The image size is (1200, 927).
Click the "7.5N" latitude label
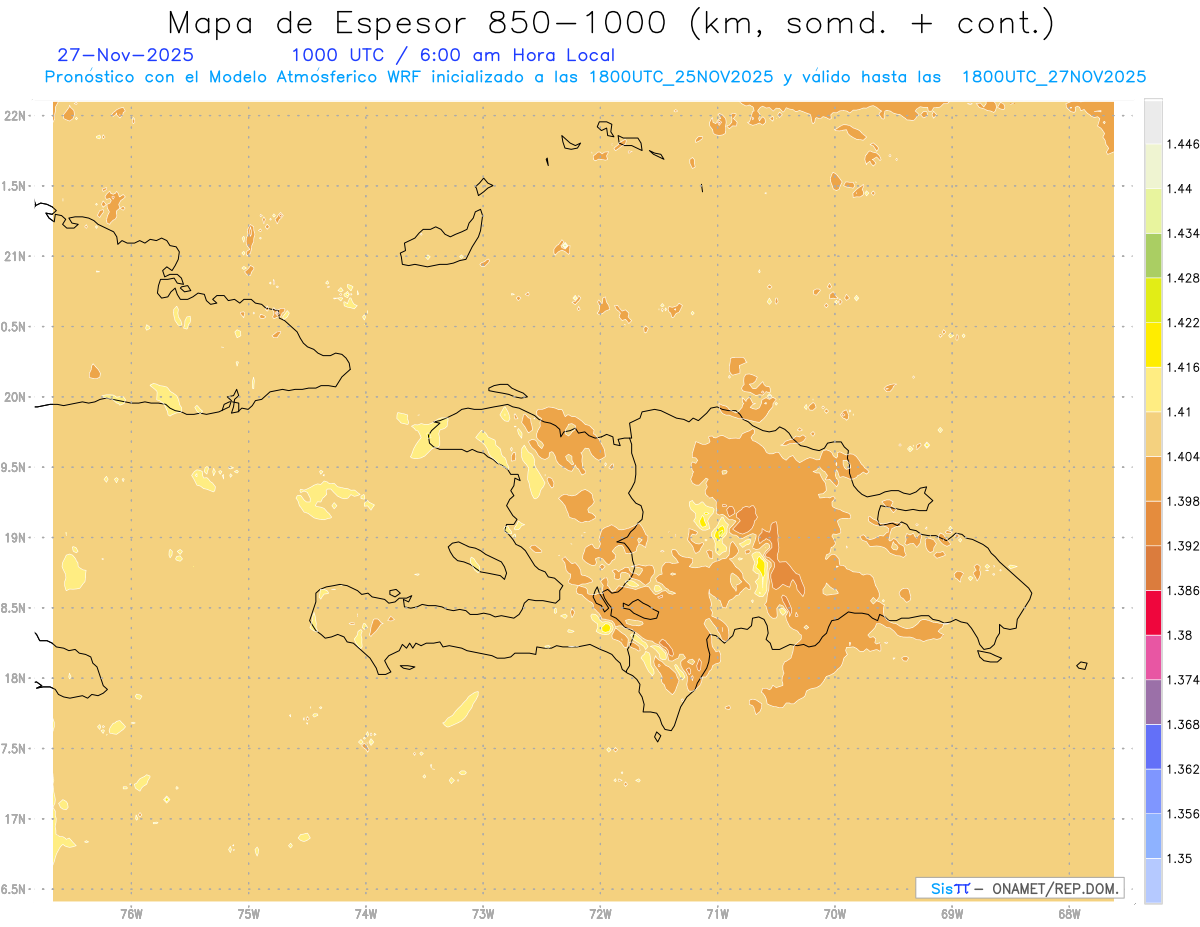15,749
